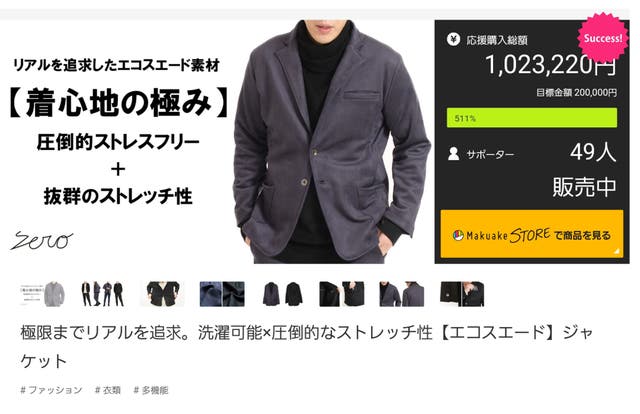The width and height of the screenshot is (640, 414).
Task: Open the #衣類 tag
Action: 108,390
